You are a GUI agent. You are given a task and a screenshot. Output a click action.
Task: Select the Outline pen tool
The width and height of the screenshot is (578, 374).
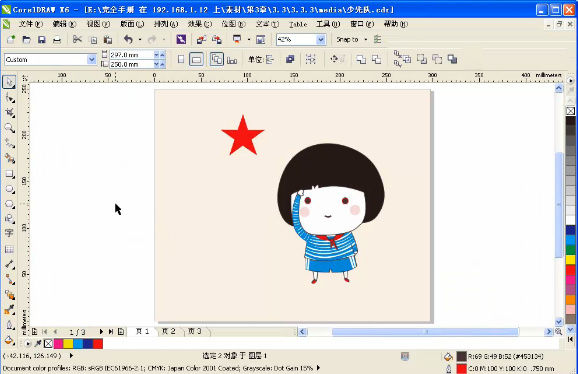(x=10, y=325)
